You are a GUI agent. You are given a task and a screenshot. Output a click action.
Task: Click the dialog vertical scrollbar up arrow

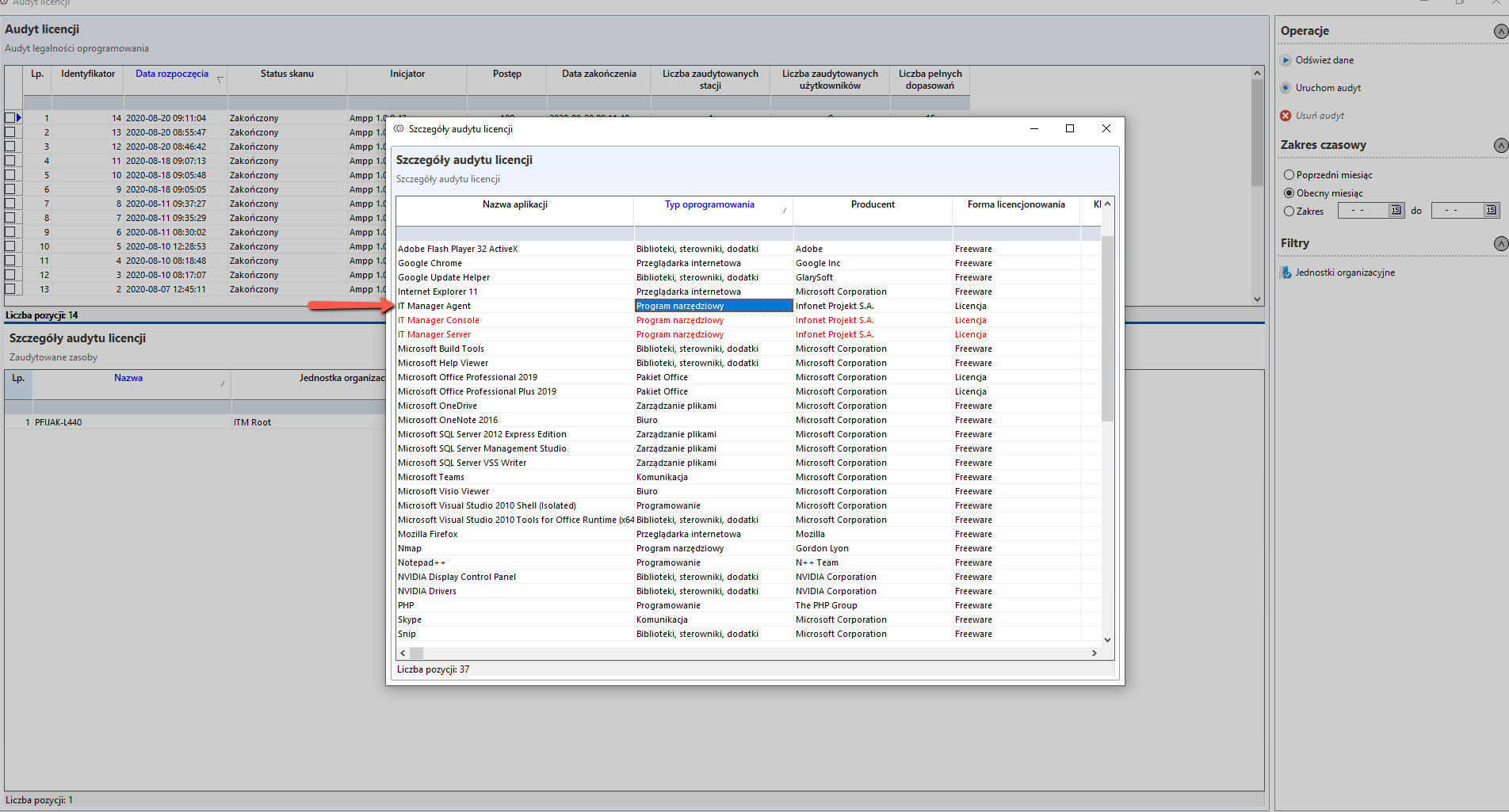pyautogui.click(x=1107, y=204)
